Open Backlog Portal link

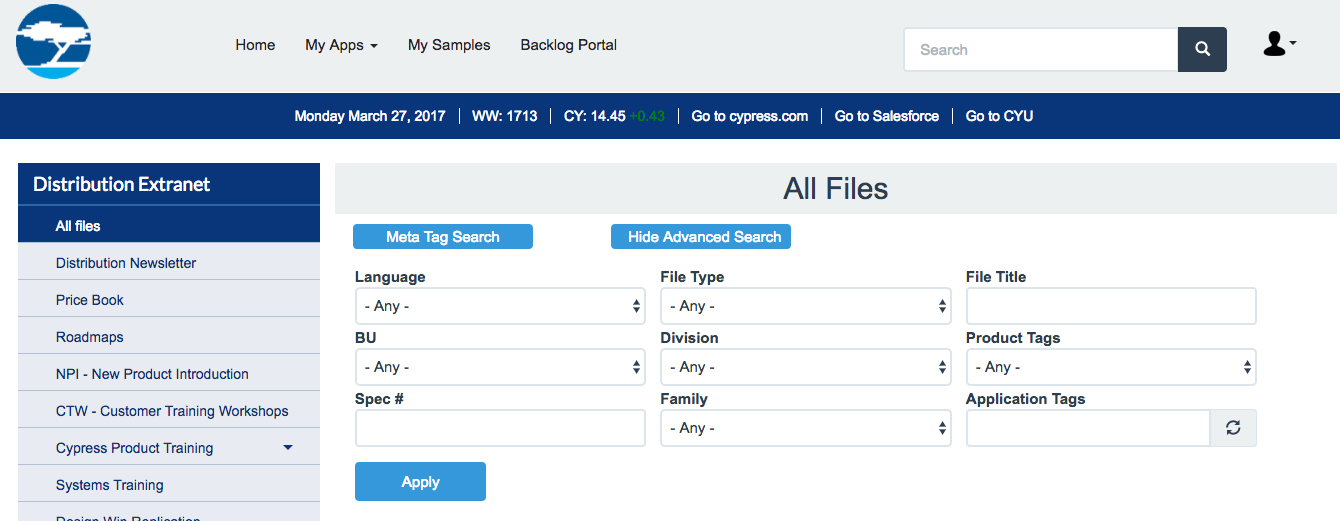568,45
